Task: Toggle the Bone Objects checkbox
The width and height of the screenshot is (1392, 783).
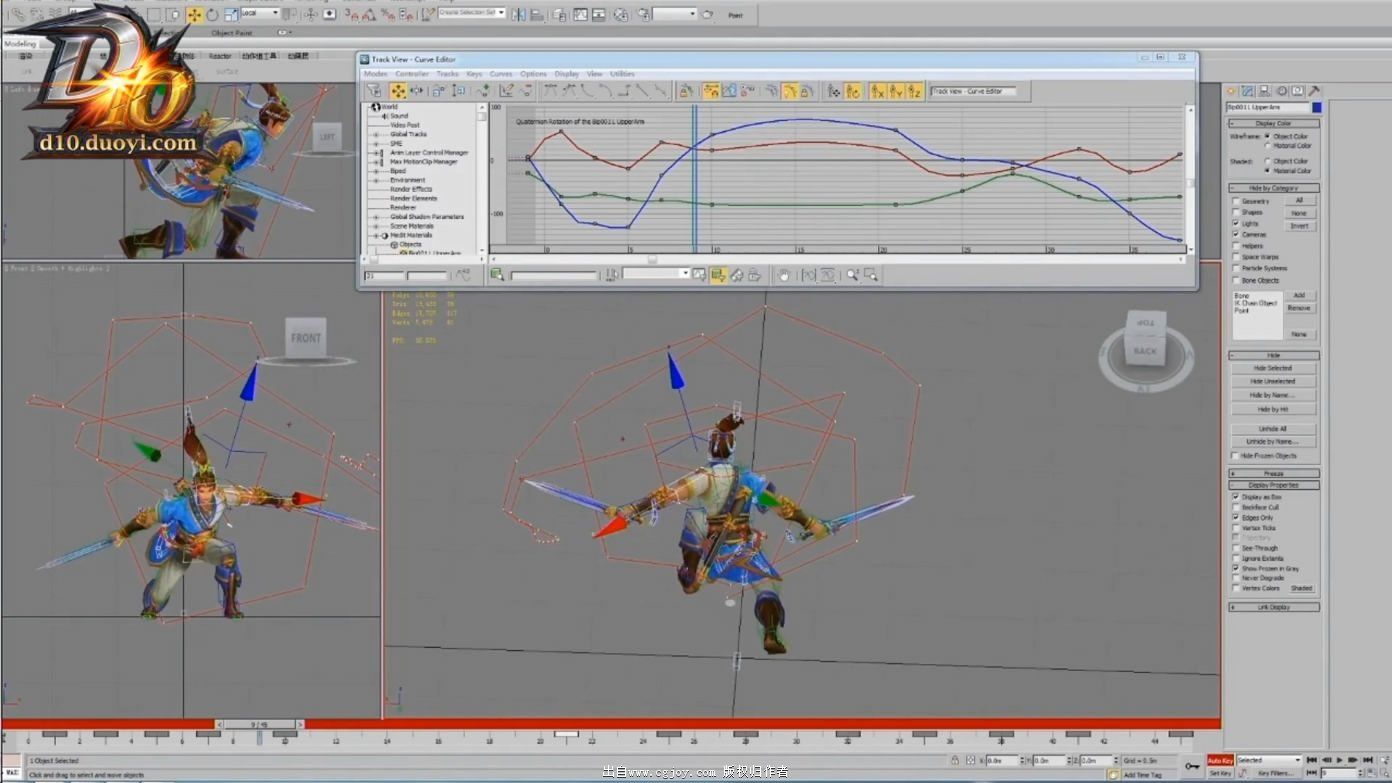Action: pos(1236,280)
